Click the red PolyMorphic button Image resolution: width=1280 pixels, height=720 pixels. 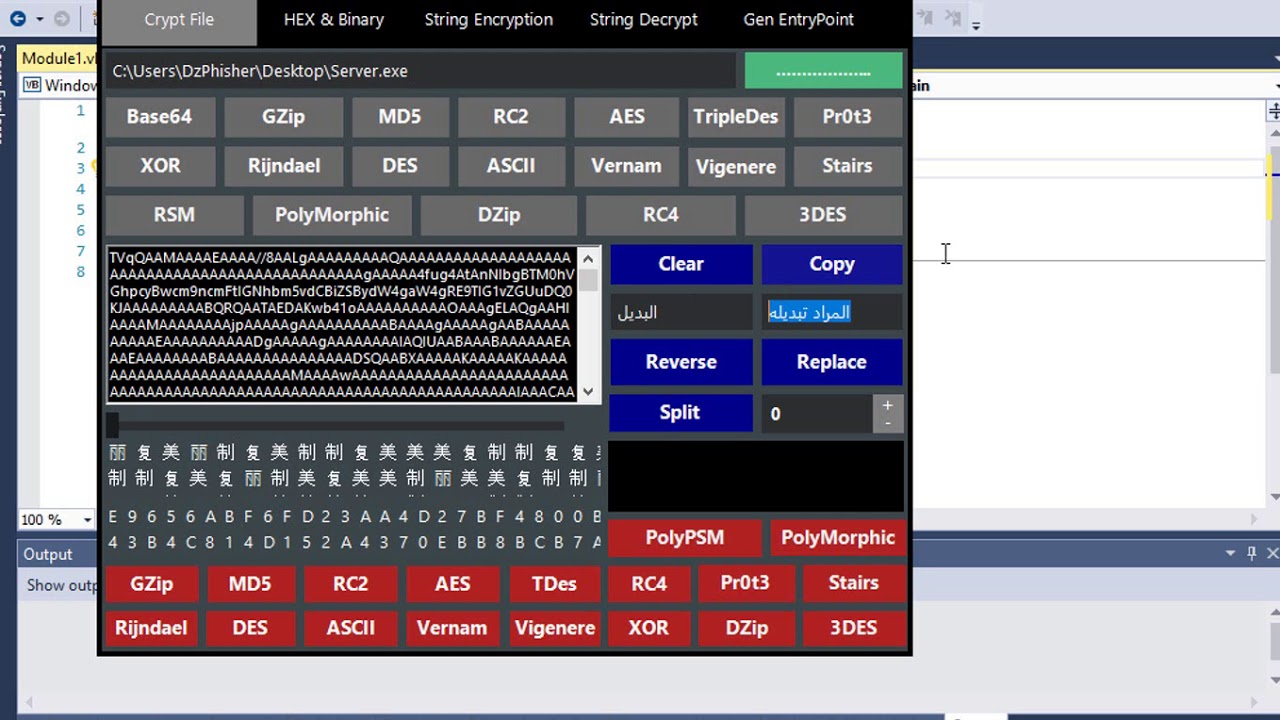(838, 538)
